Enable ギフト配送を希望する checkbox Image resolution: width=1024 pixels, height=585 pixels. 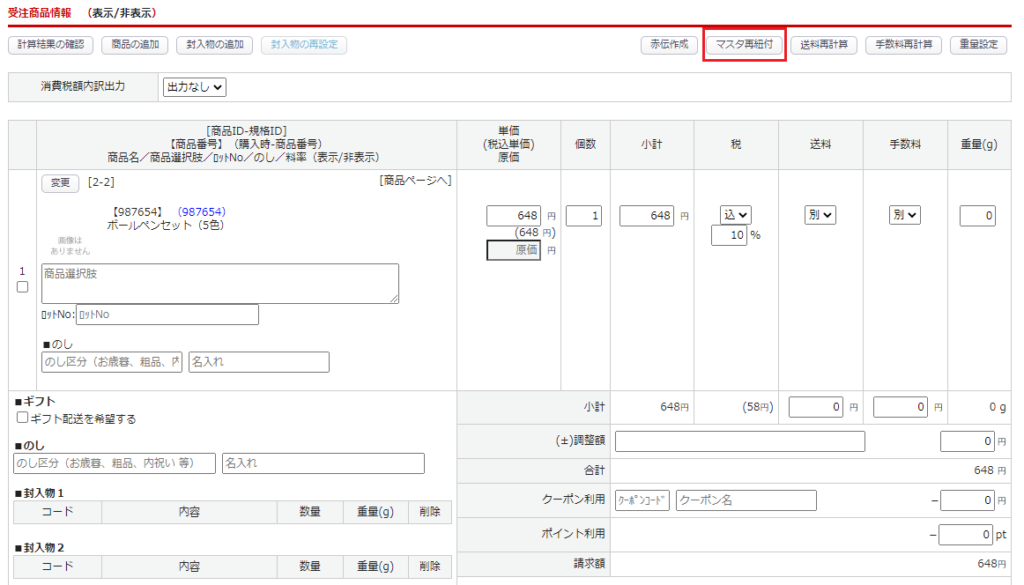point(22,418)
